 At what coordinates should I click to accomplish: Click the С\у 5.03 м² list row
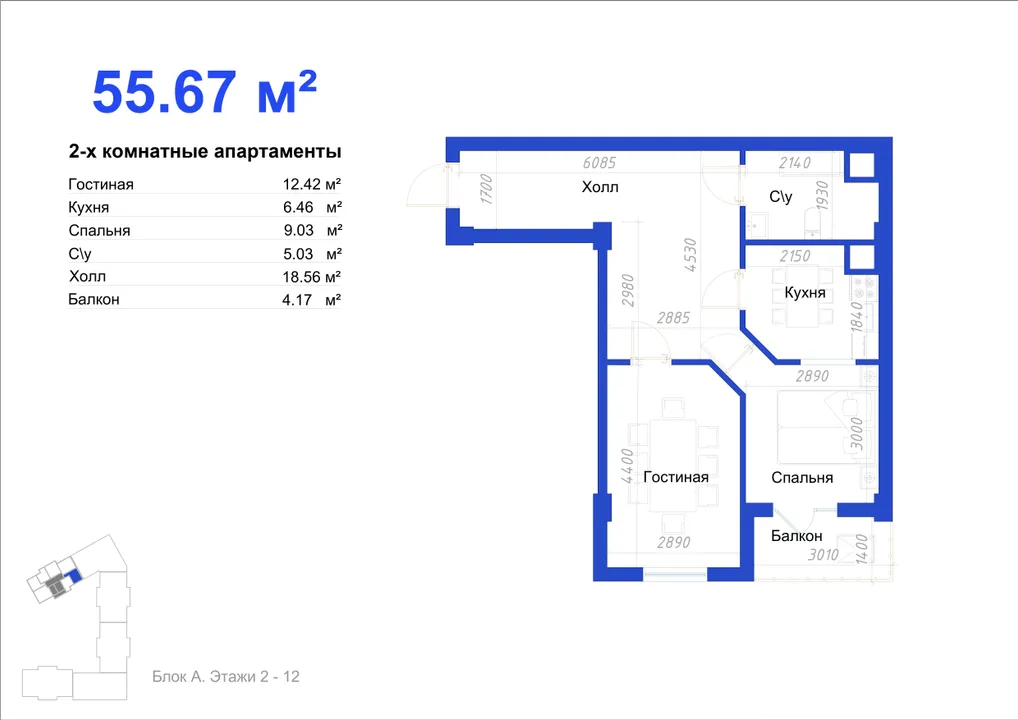click(205, 254)
